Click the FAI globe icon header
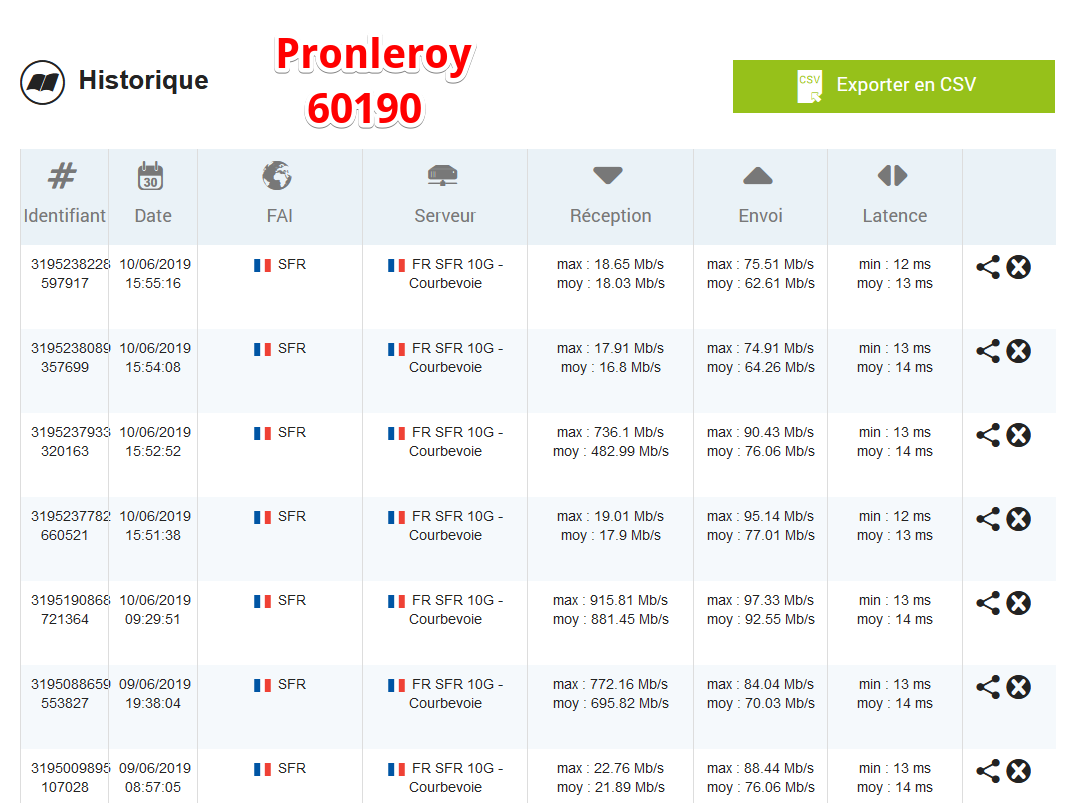 click(x=277, y=176)
